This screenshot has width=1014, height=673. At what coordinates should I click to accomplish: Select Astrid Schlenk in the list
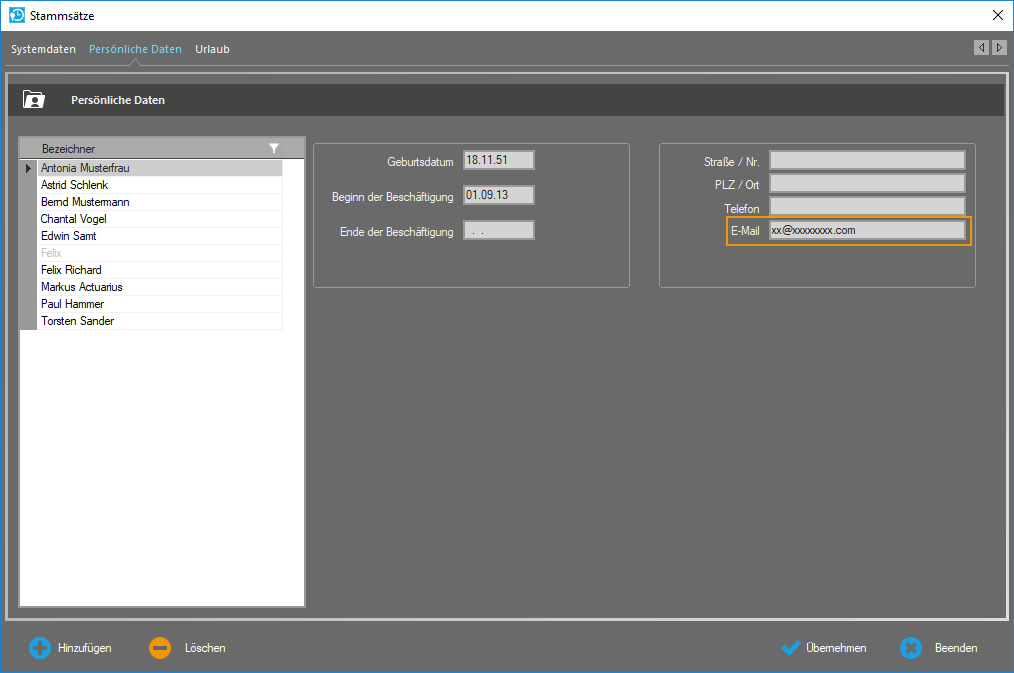pos(74,185)
